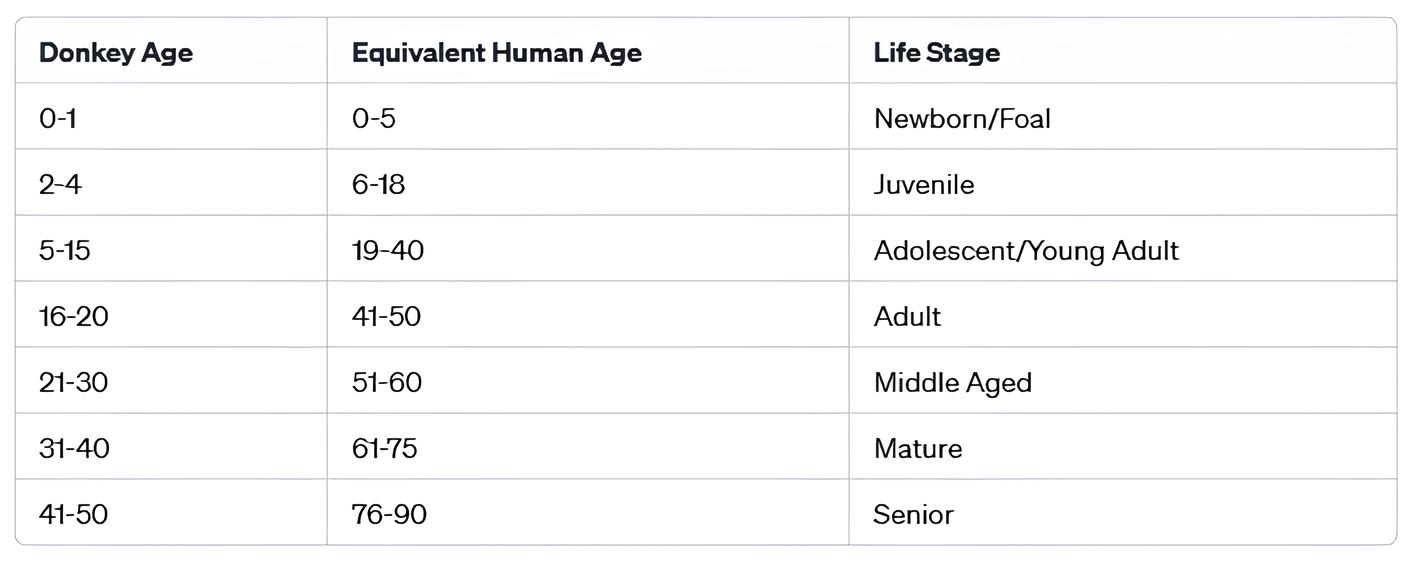Select the human age 6-18 cell
Viewport: 1416px width, 564px height.
pyautogui.click(x=379, y=185)
